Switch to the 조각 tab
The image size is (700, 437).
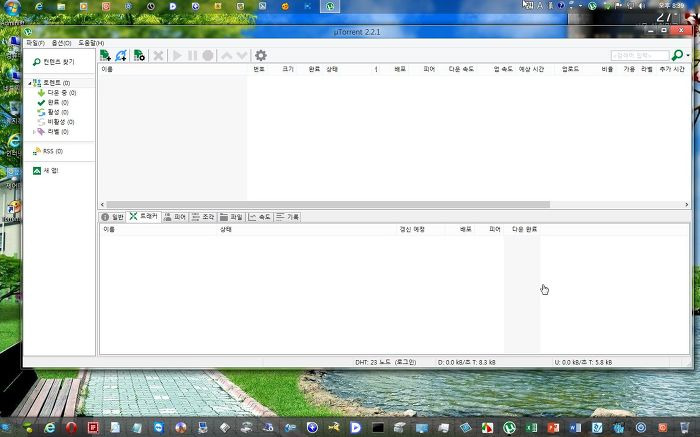203,217
